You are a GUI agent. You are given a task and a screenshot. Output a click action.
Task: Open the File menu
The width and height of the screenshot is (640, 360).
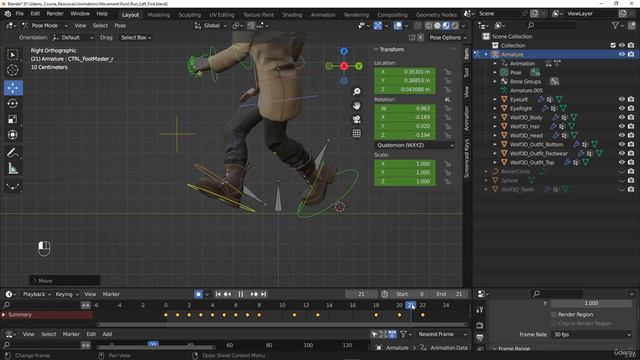[20, 13]
